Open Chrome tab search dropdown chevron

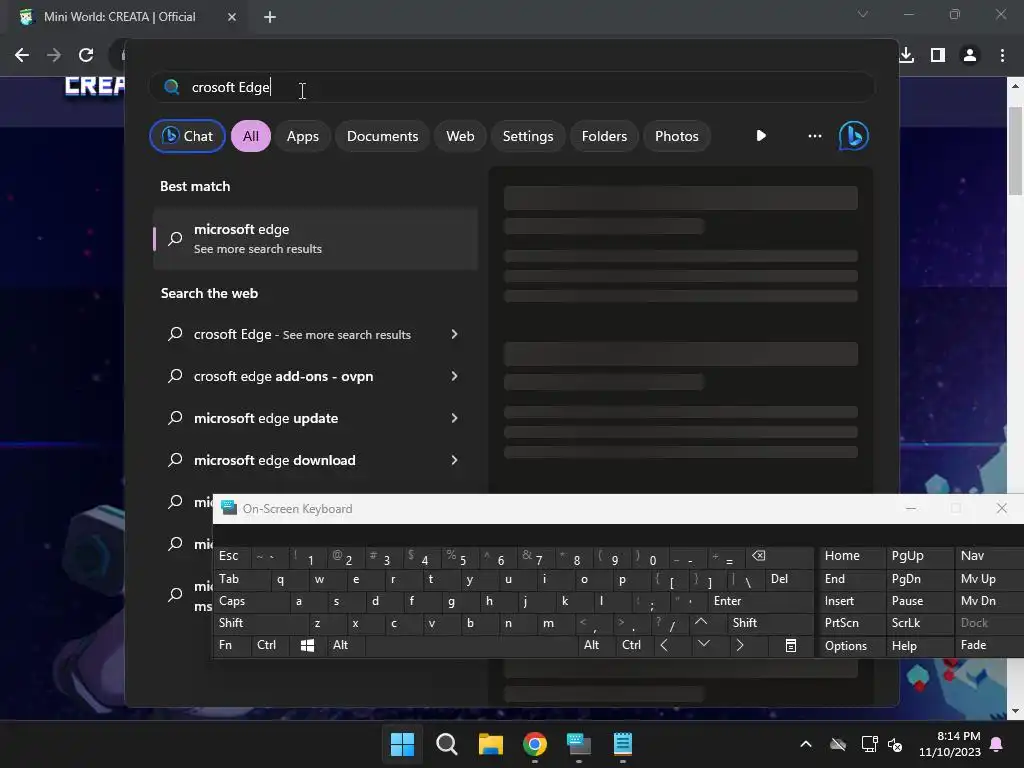863,14
